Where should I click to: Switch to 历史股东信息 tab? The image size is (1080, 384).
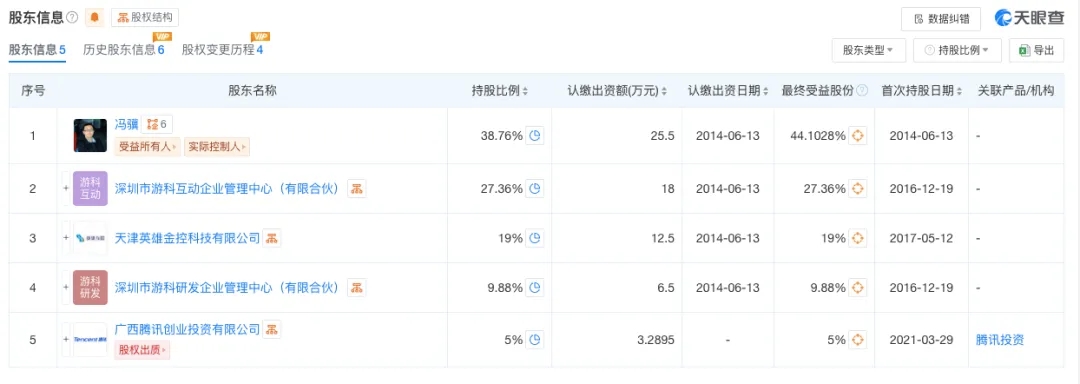[123, 50]
